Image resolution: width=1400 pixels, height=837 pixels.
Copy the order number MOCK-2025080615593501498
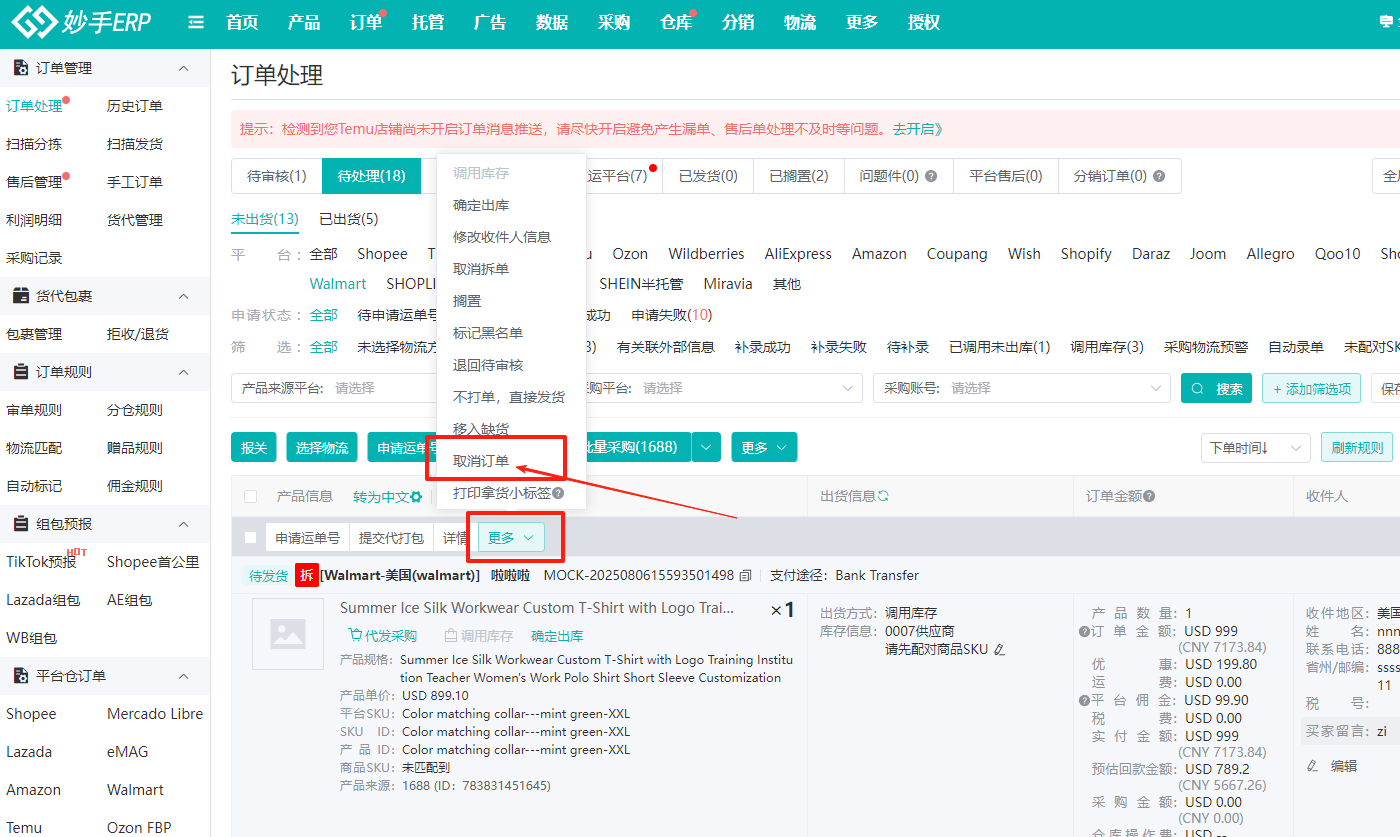click(745, 576)
